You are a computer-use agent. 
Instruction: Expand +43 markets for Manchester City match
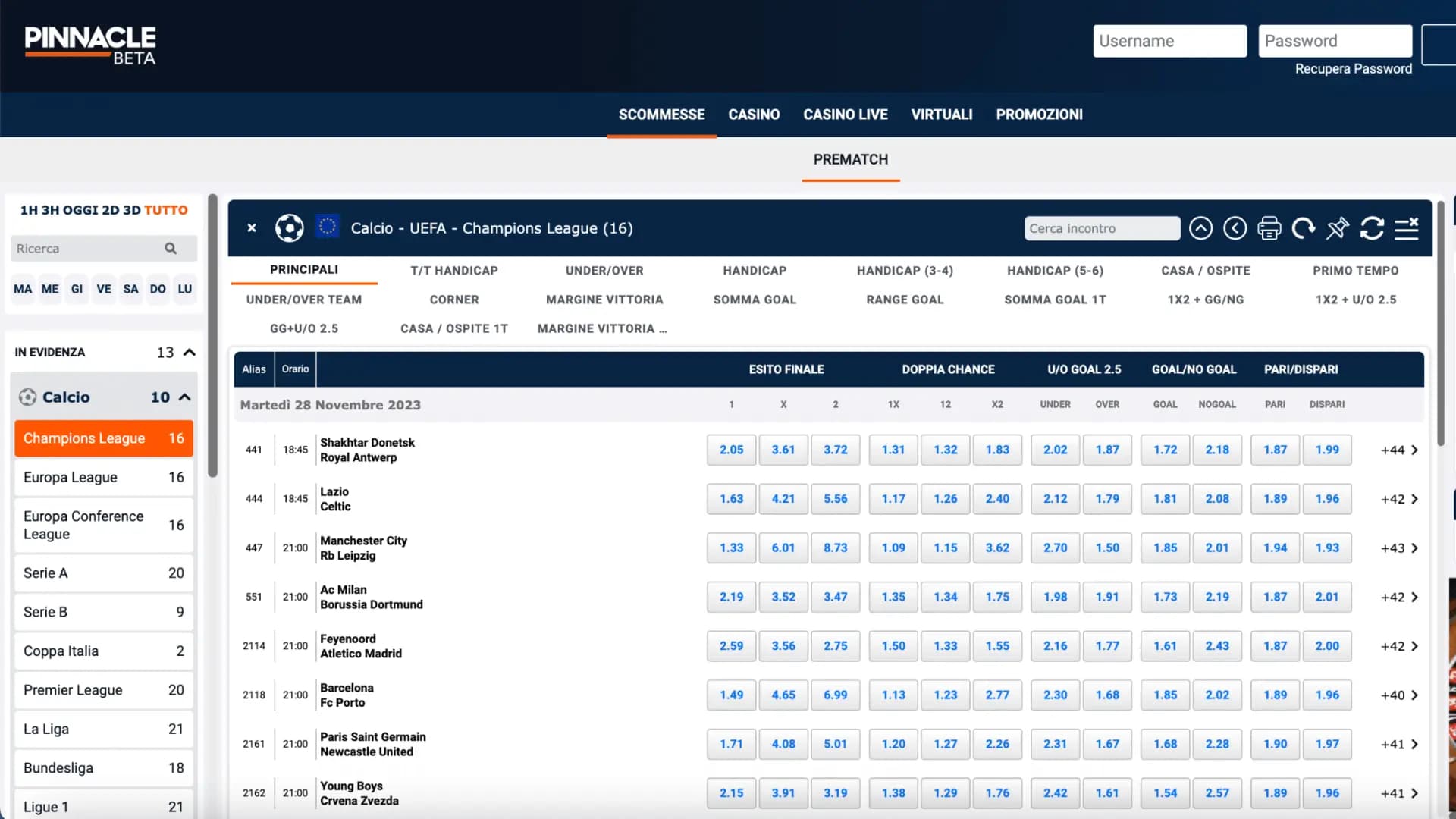(1399, 548)
